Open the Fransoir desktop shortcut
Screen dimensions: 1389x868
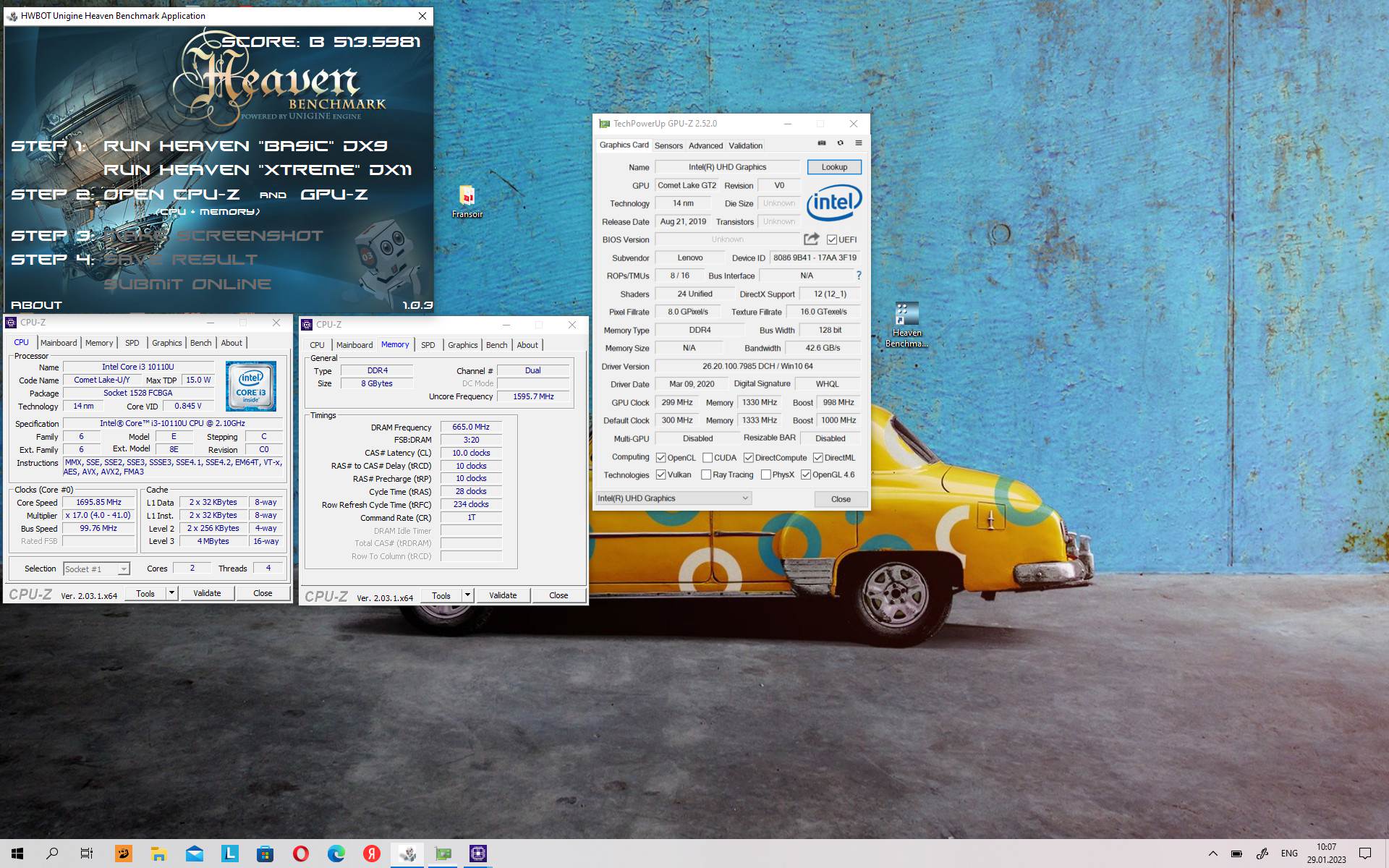467,203
